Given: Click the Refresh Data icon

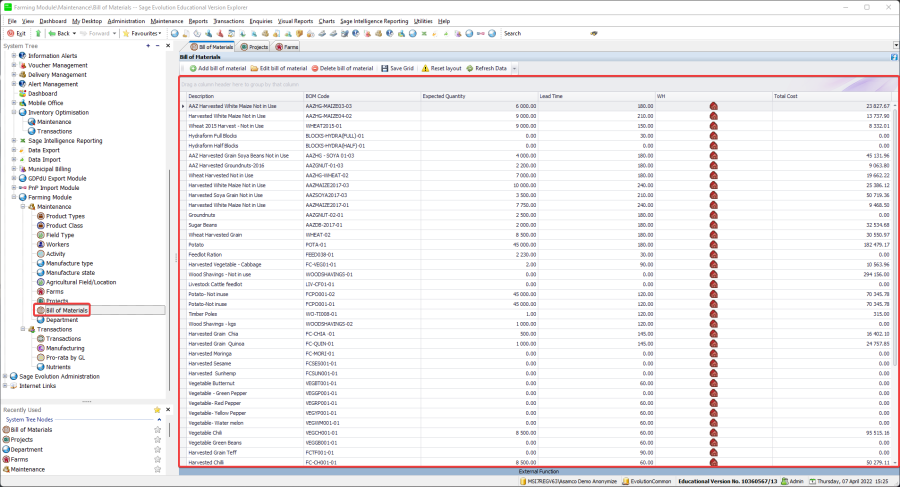Looking at the screenshot, I should pyautogui.click(x=469, y=68).
